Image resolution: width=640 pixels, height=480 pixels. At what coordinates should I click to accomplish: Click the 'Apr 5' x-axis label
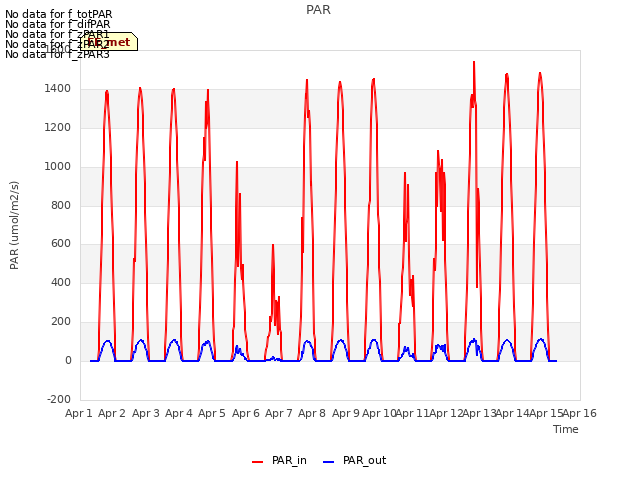tap(212, 413)
